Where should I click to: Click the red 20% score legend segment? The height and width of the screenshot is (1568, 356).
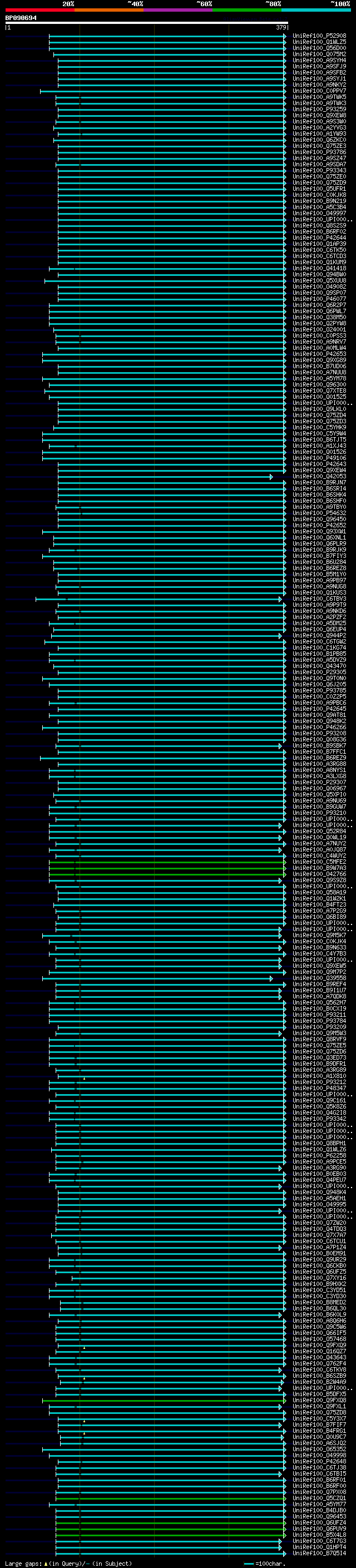(x=39, y=10)
